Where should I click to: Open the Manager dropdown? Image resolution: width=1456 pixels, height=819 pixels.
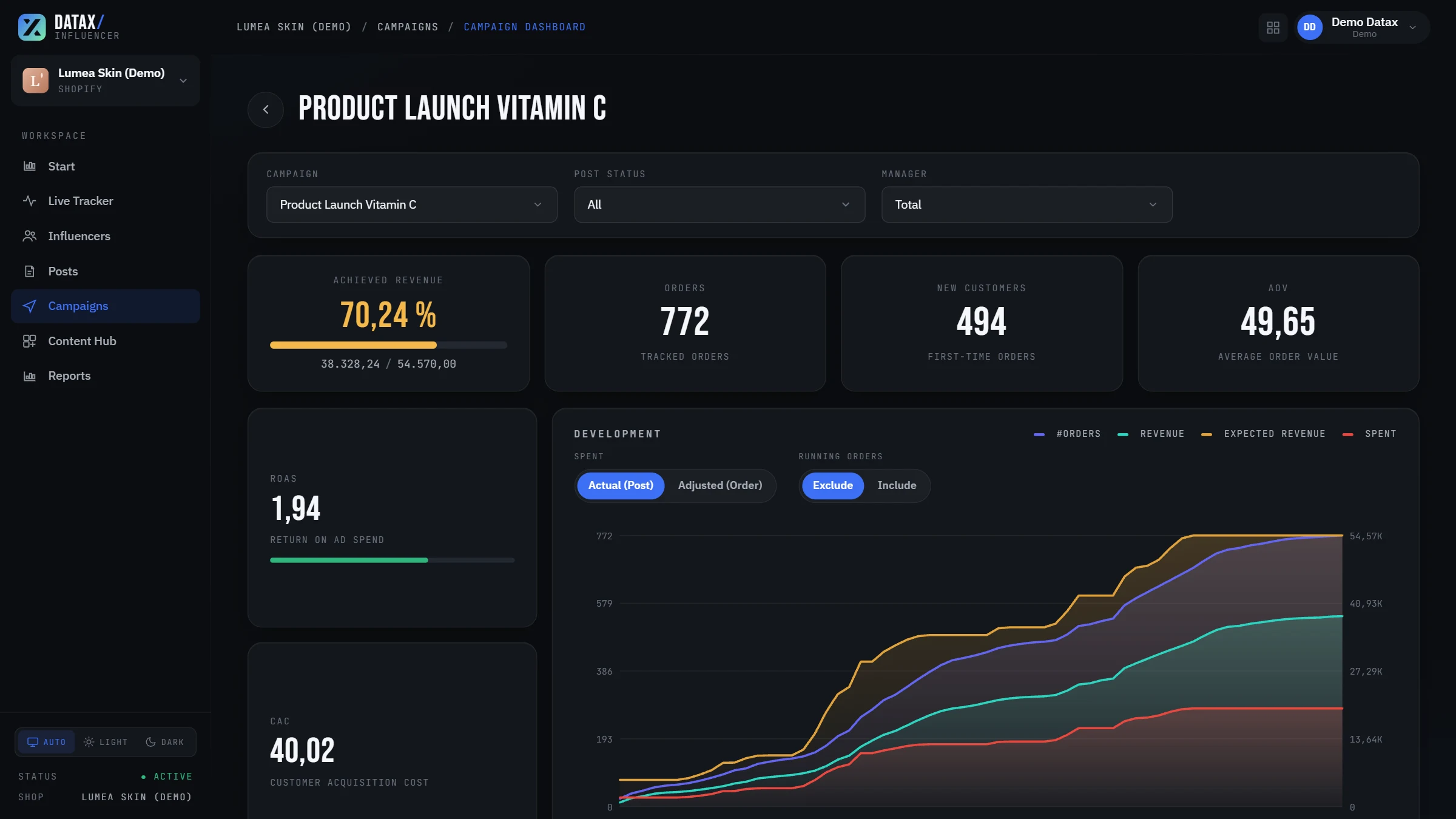(x=1026, y=204)
